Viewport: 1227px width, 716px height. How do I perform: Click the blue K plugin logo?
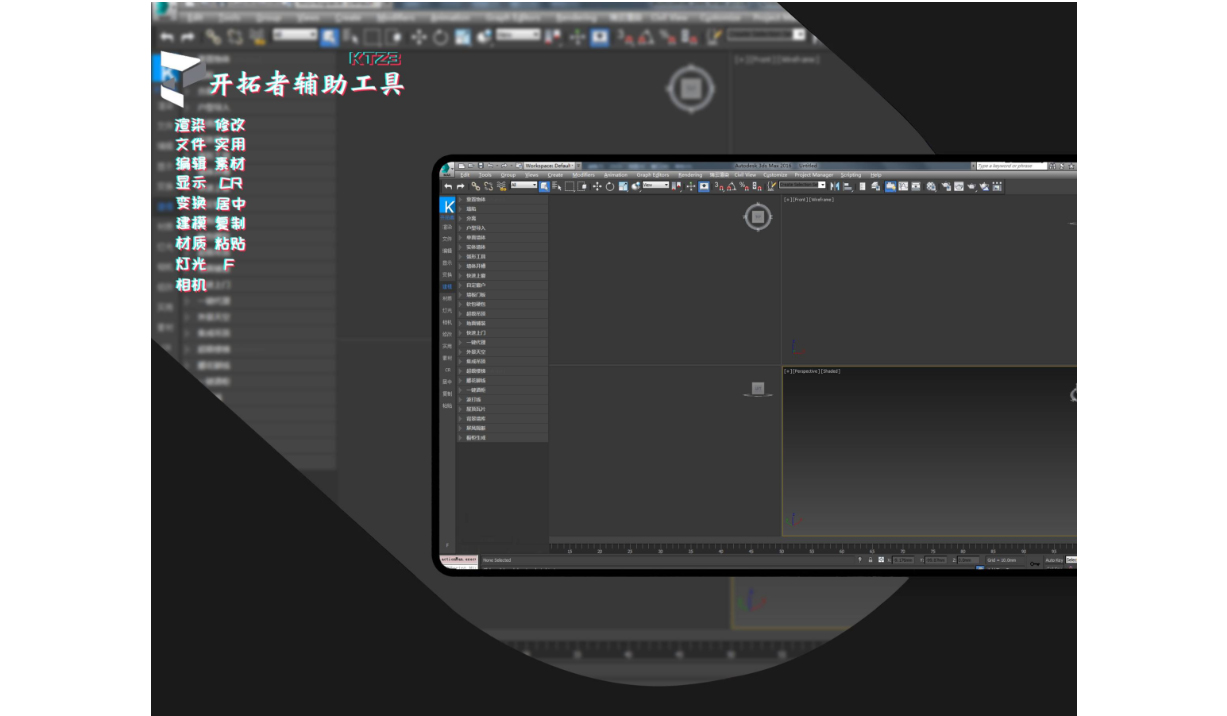(x=448, y=206)
